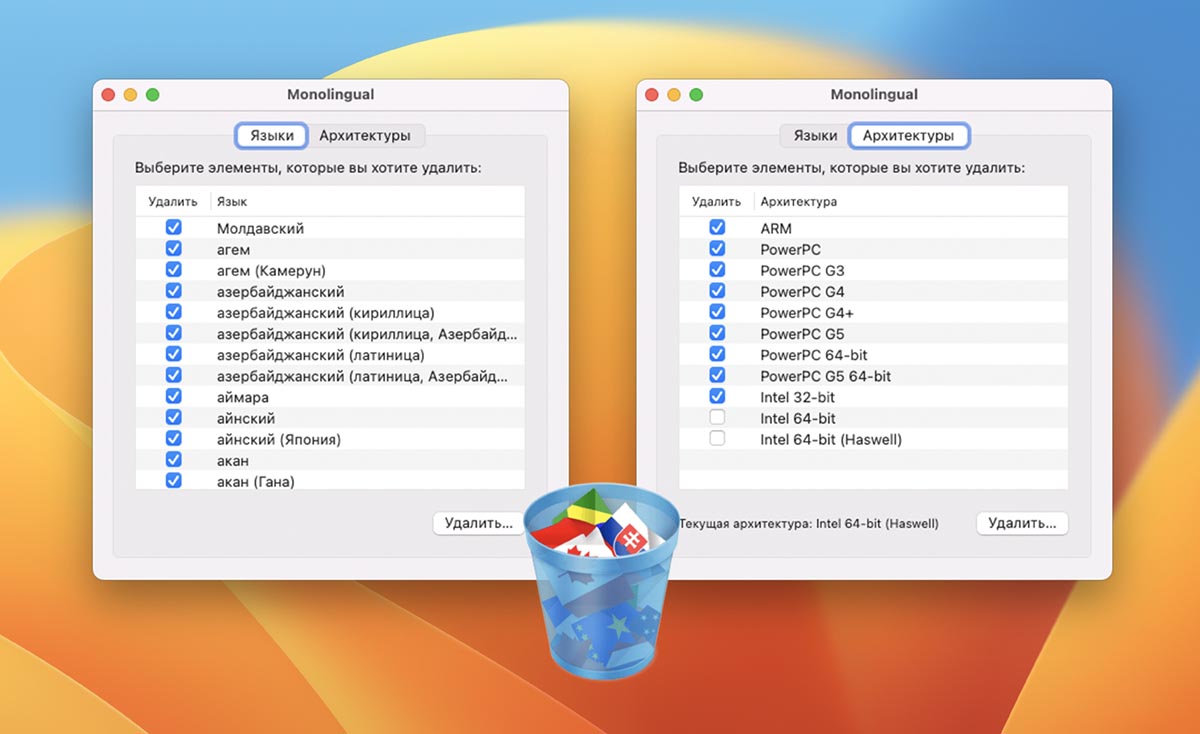Viewport: 1200px width, 734px height.
Task: Toggle the акан (Гана) checkbox
Action: click(x=174, y=481)
